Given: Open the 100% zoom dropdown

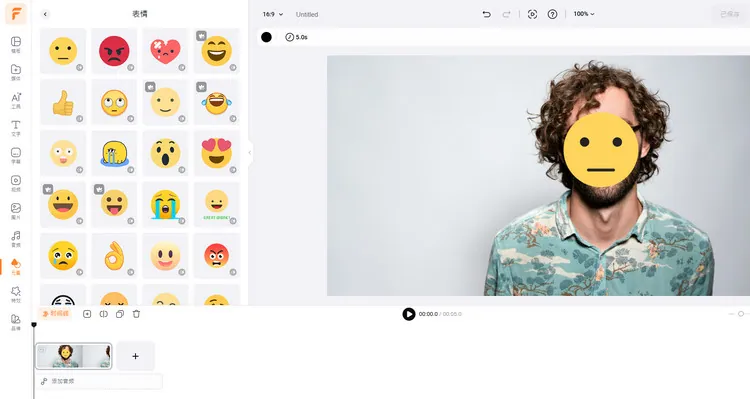Looking at the screenshot, I should point(584,14).
